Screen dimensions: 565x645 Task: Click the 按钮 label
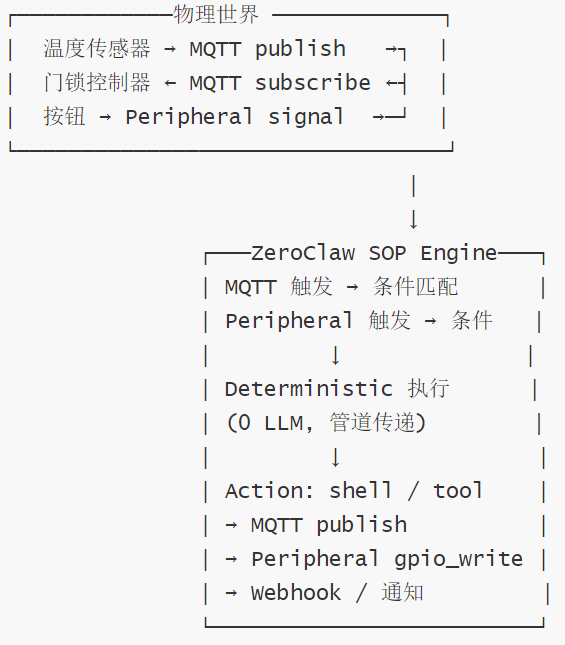click(65, 116)
